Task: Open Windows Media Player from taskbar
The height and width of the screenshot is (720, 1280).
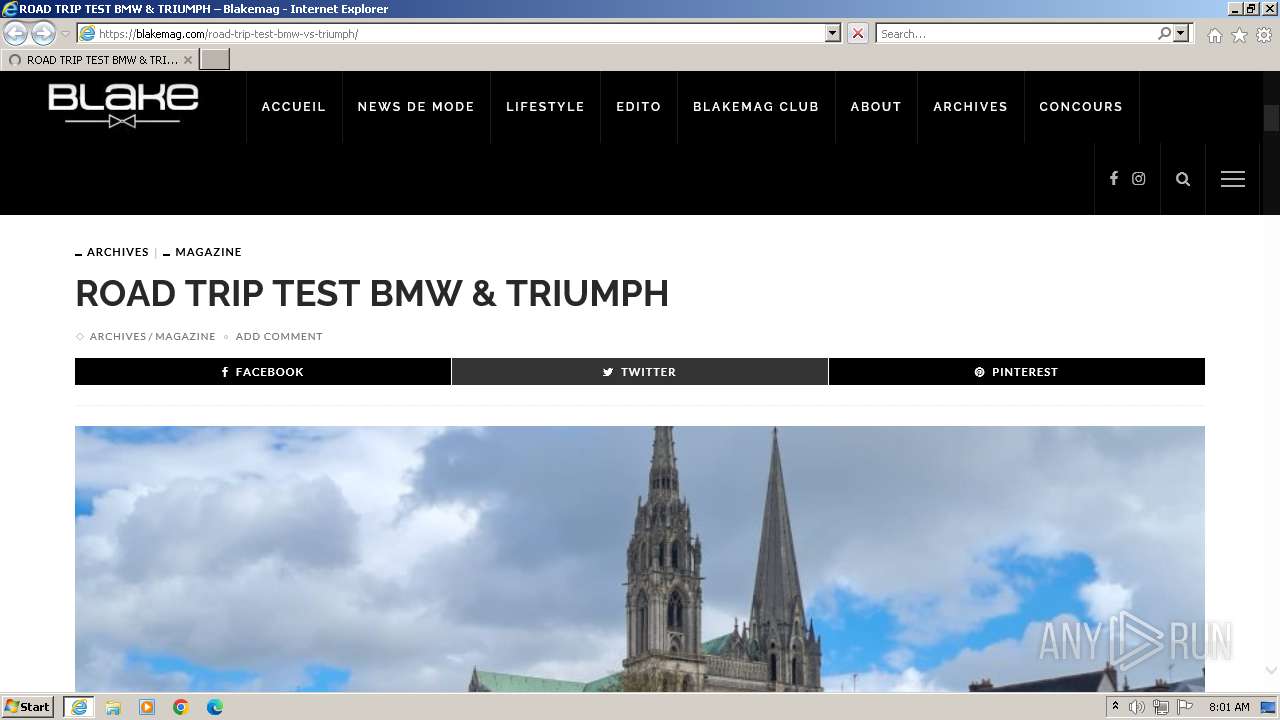Action: tap(147, 707)
